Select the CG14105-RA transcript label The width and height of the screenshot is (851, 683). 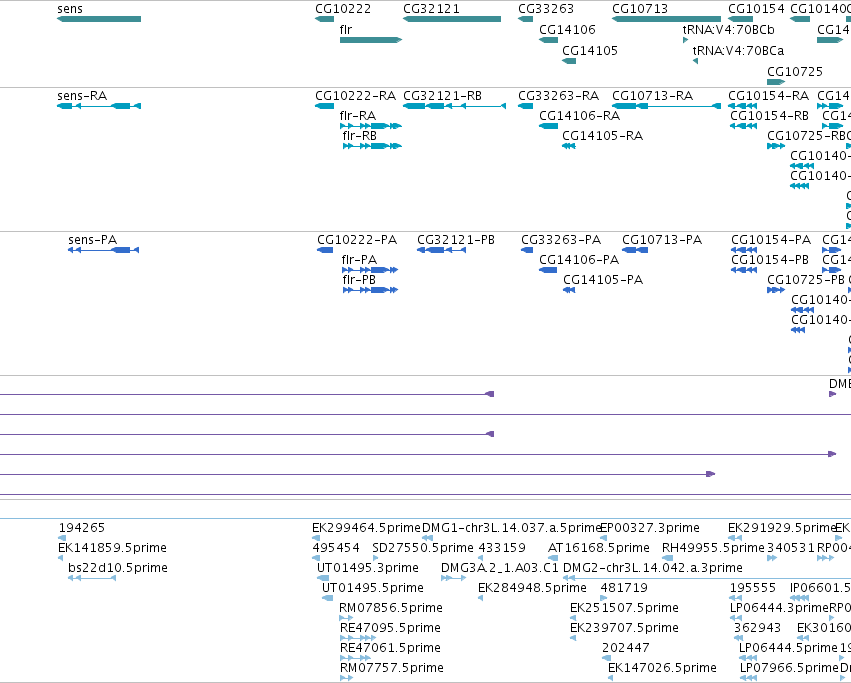click(x=602, y=136)
